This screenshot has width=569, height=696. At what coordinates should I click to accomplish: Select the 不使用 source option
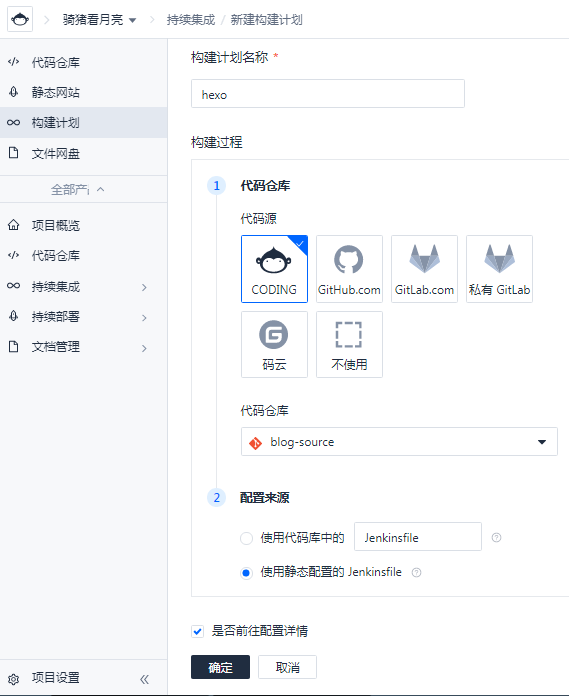pyautogui.click(x=349, y=344)
